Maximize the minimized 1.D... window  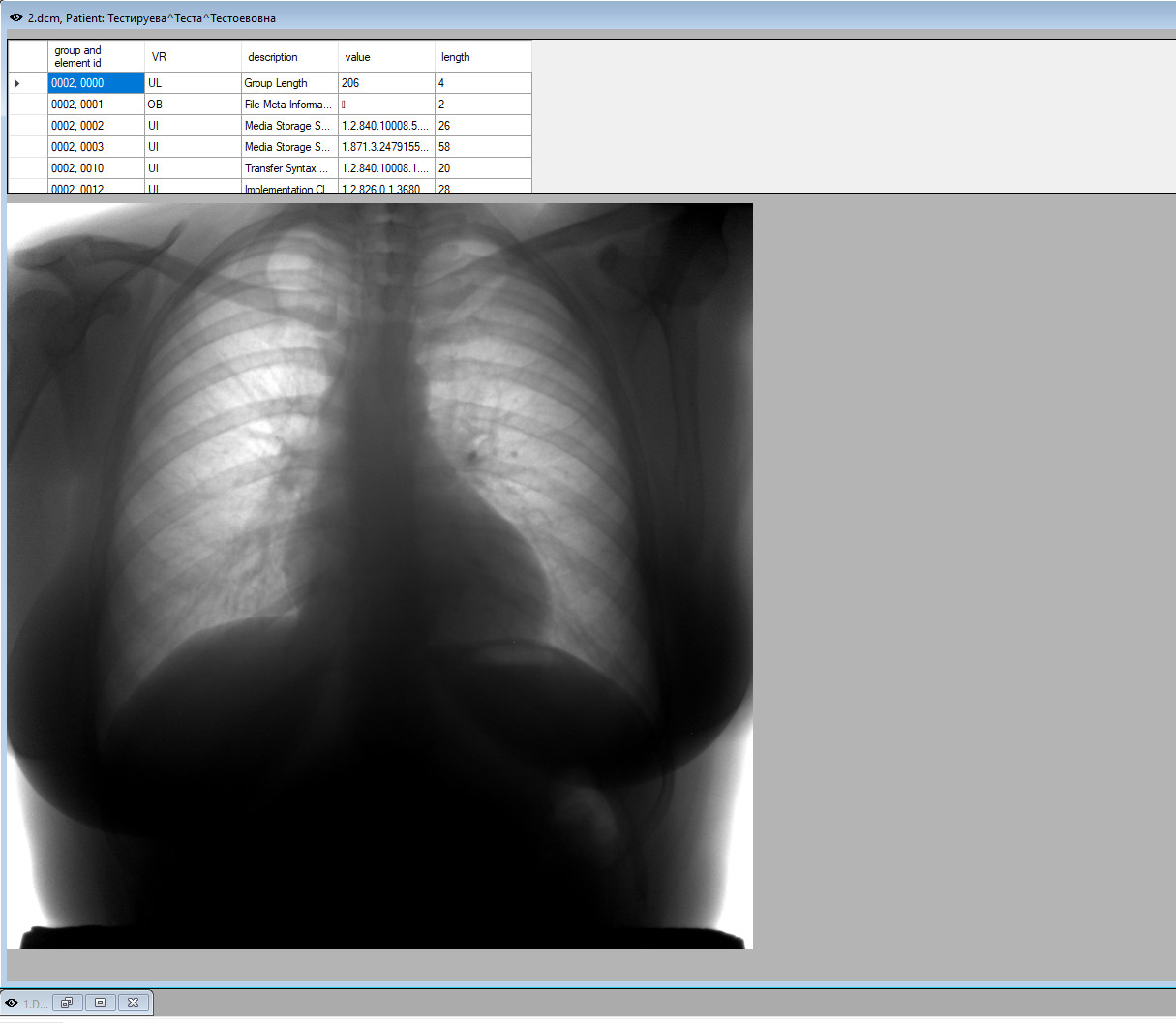coord(100,1002)
